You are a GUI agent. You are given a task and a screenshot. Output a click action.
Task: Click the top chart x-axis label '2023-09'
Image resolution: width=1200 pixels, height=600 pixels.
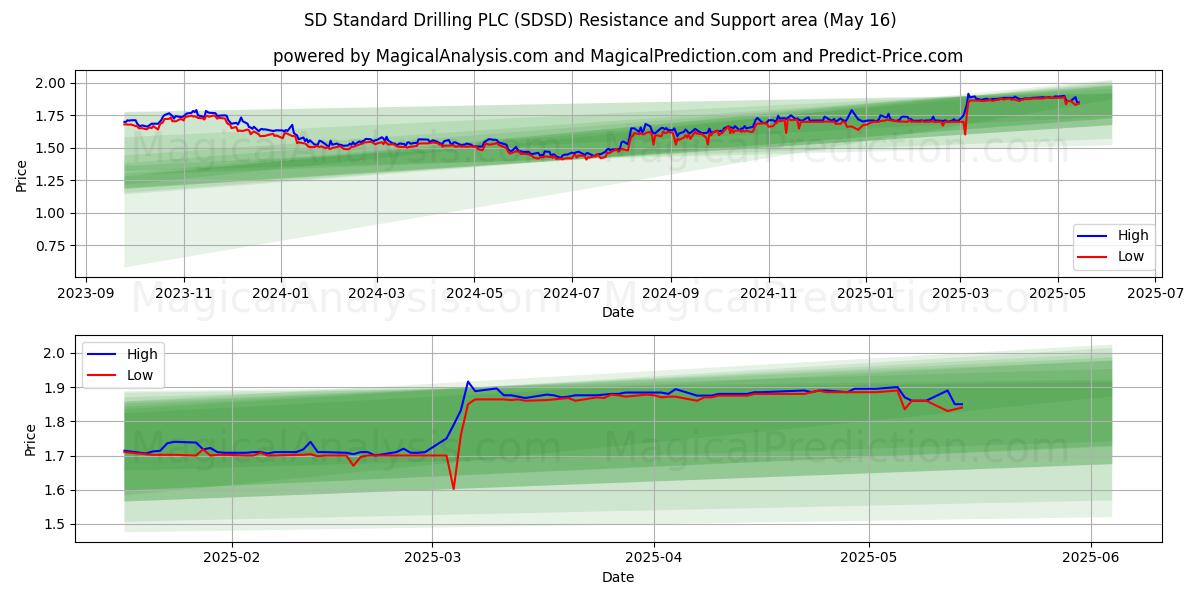coord(86,294)
